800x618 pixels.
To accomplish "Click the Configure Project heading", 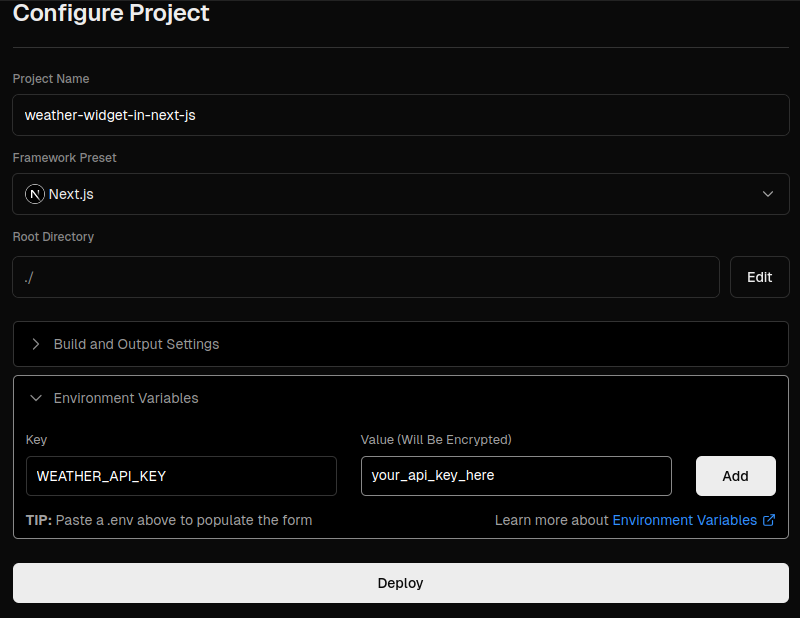I will click(111, 14).
